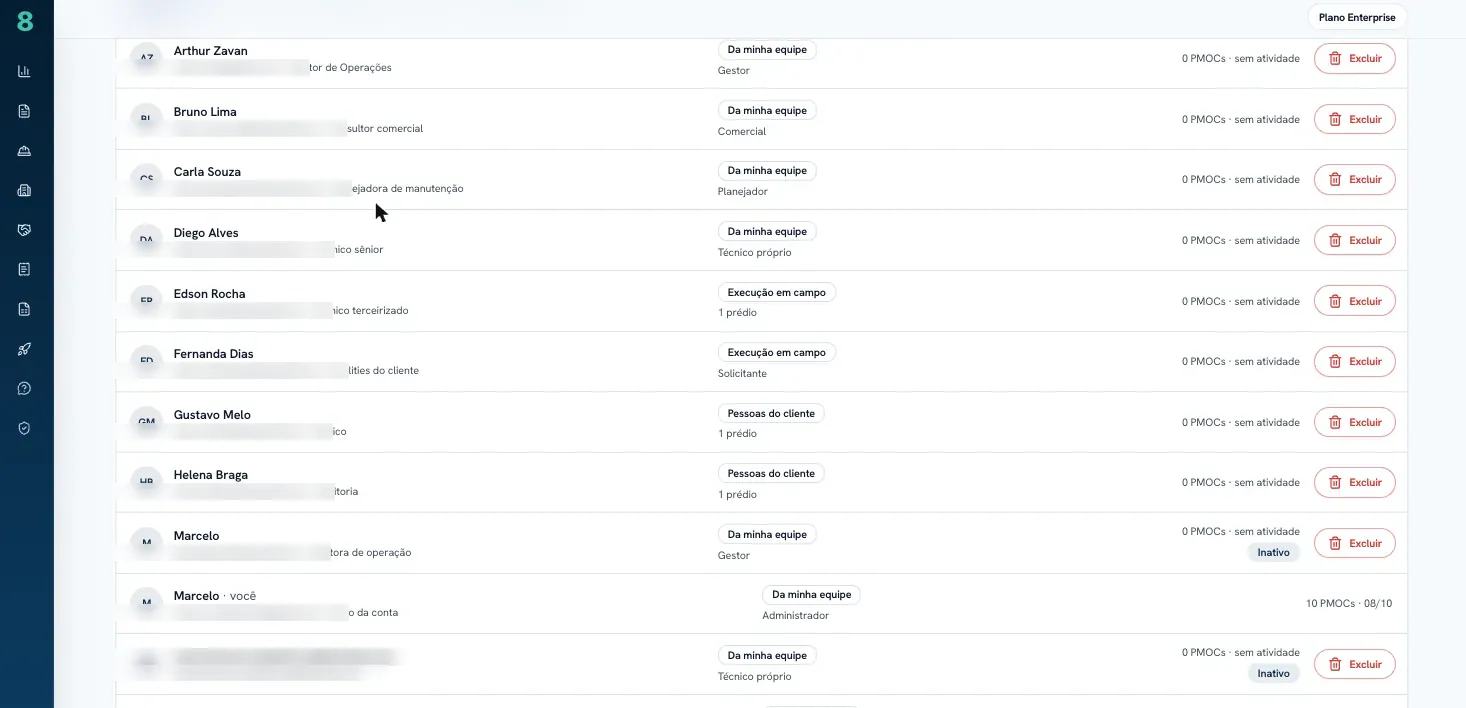Click Da minha equipe tag for Bruno Lima
The height and width of the screenshot is (708, 1466).
(x=767, y=110)
